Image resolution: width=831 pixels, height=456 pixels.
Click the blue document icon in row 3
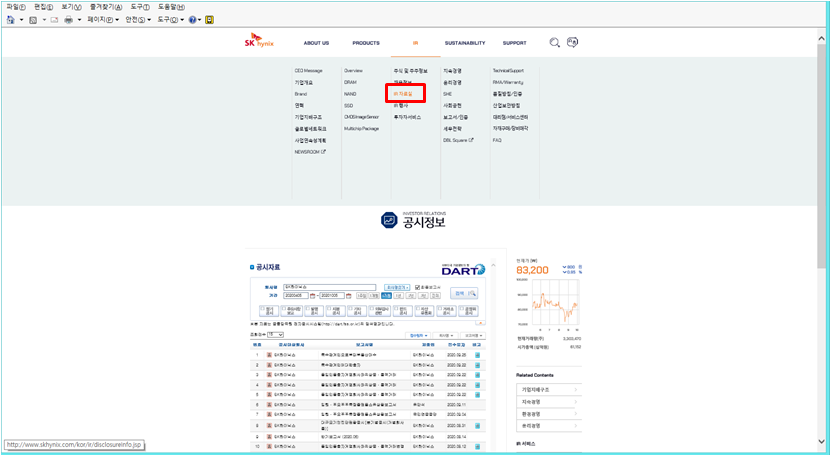(478, 375)
